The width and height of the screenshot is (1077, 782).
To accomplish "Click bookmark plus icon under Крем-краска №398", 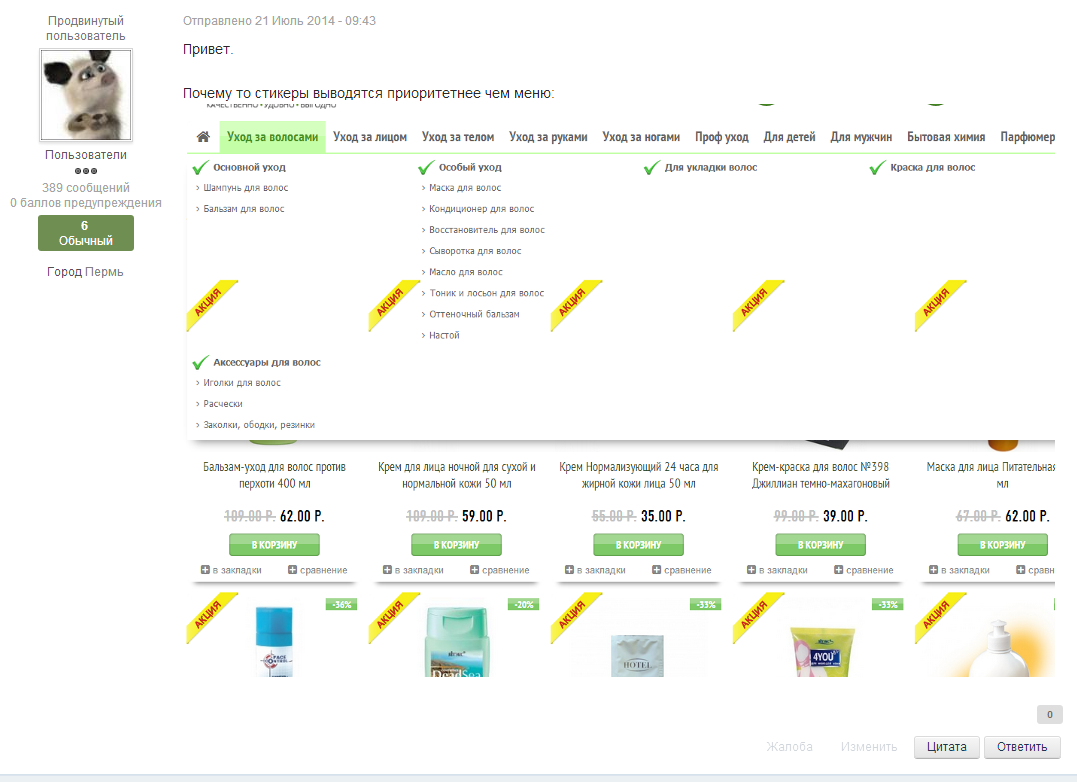I will pos(751,570).
